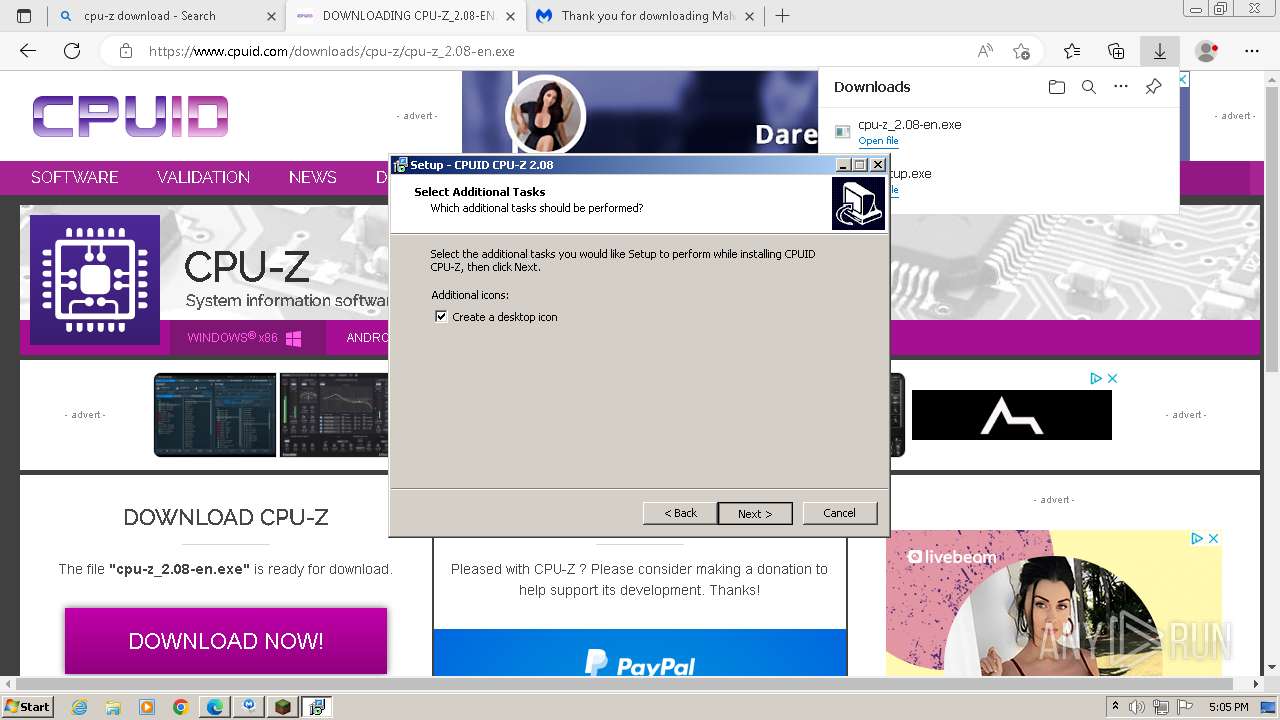The image size is (1280, 720).
Task: Open more options in Downloads panel
Action: click(1121, 87)
